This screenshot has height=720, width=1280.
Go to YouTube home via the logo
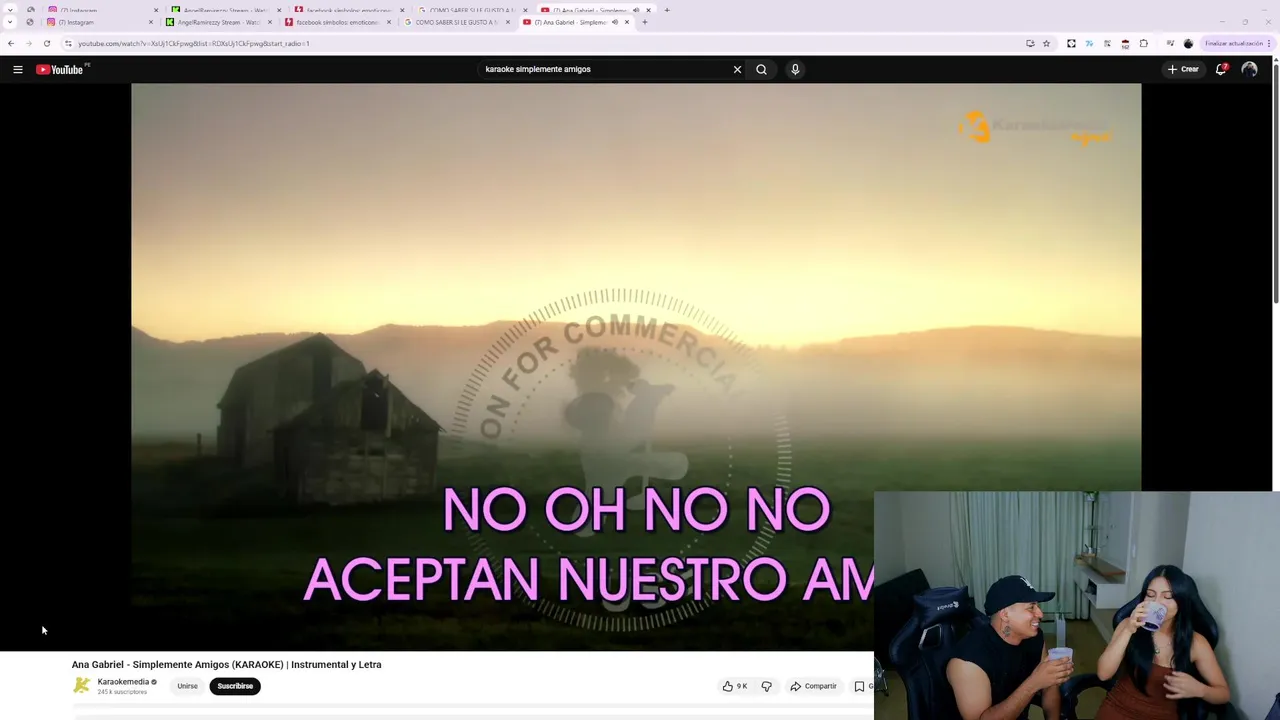60,69
